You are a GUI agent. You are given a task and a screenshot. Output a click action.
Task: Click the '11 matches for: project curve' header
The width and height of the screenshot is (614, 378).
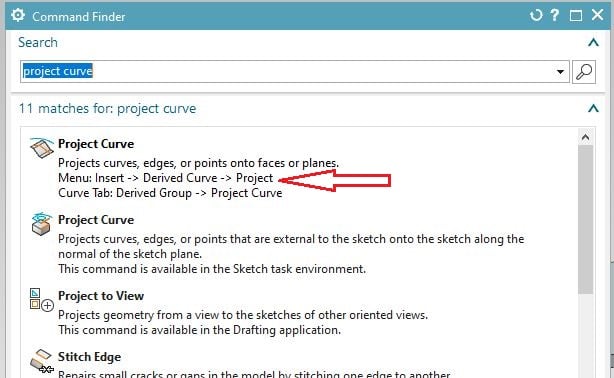tap(107, 108)
